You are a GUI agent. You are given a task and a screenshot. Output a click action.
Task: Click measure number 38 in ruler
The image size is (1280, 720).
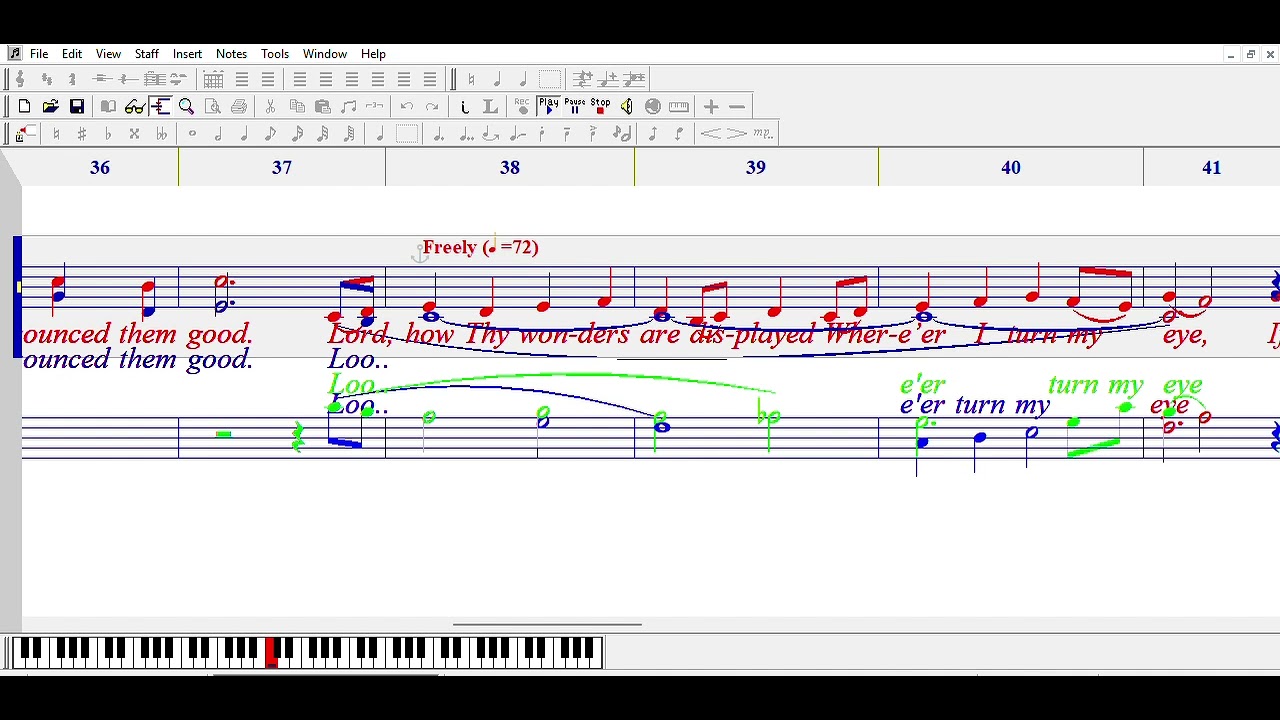pyautogui.click(x=510, y=168)
